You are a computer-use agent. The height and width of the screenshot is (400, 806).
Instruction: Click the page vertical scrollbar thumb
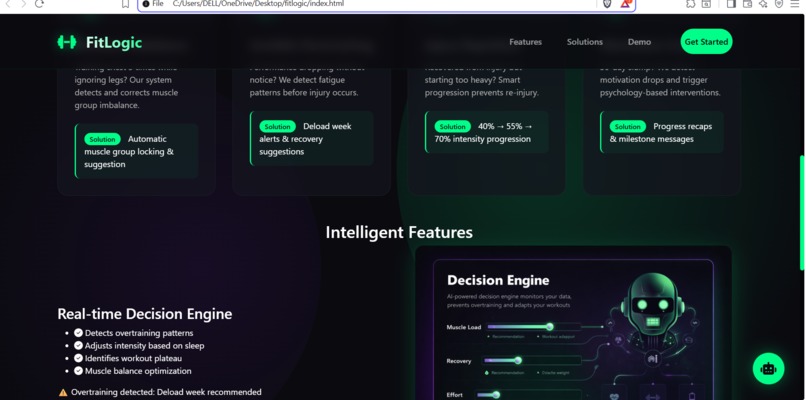pyautogui.click(x=801, y=212)
